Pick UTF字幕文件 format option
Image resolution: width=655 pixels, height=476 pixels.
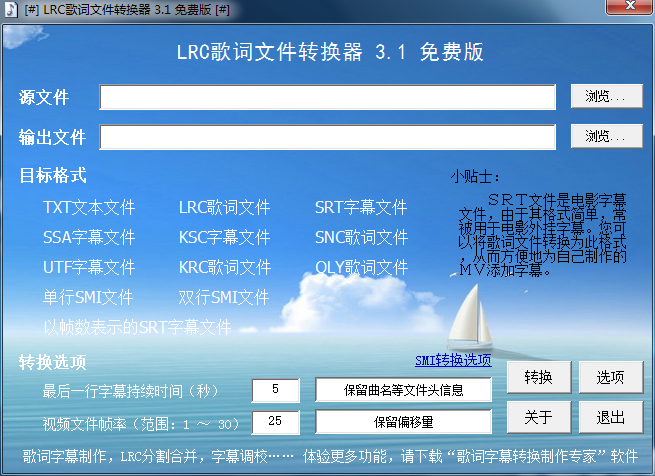[89, 268]
